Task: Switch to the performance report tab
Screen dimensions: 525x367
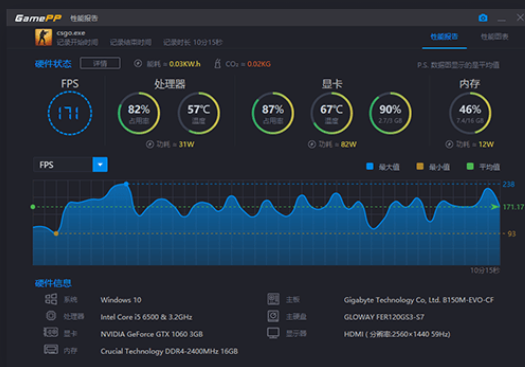Action: [x=444, y=36]
